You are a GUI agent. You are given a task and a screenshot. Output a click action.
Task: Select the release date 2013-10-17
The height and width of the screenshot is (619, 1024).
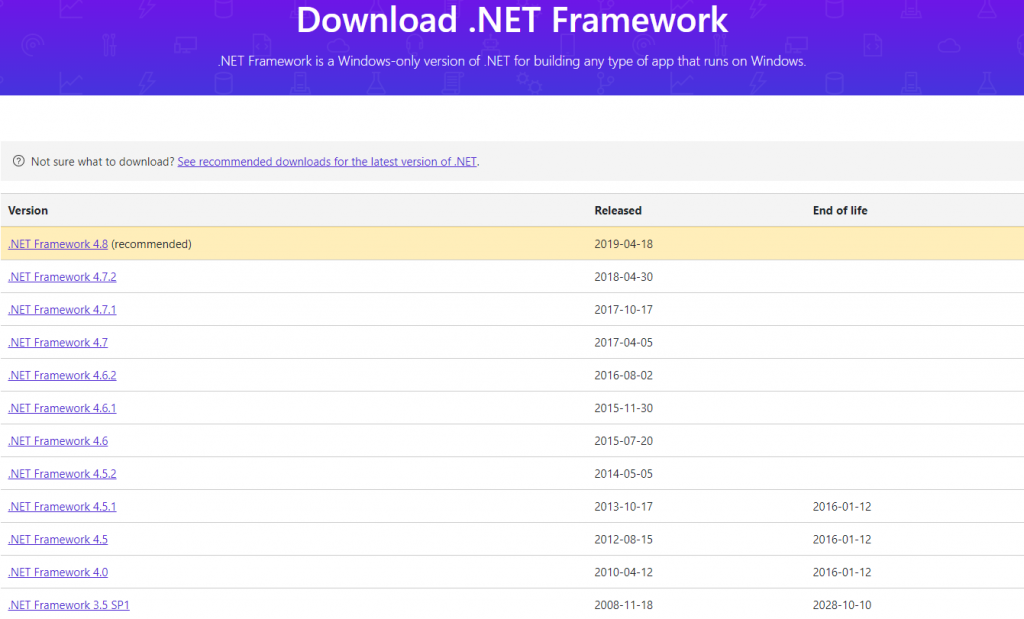pos(623,507)
